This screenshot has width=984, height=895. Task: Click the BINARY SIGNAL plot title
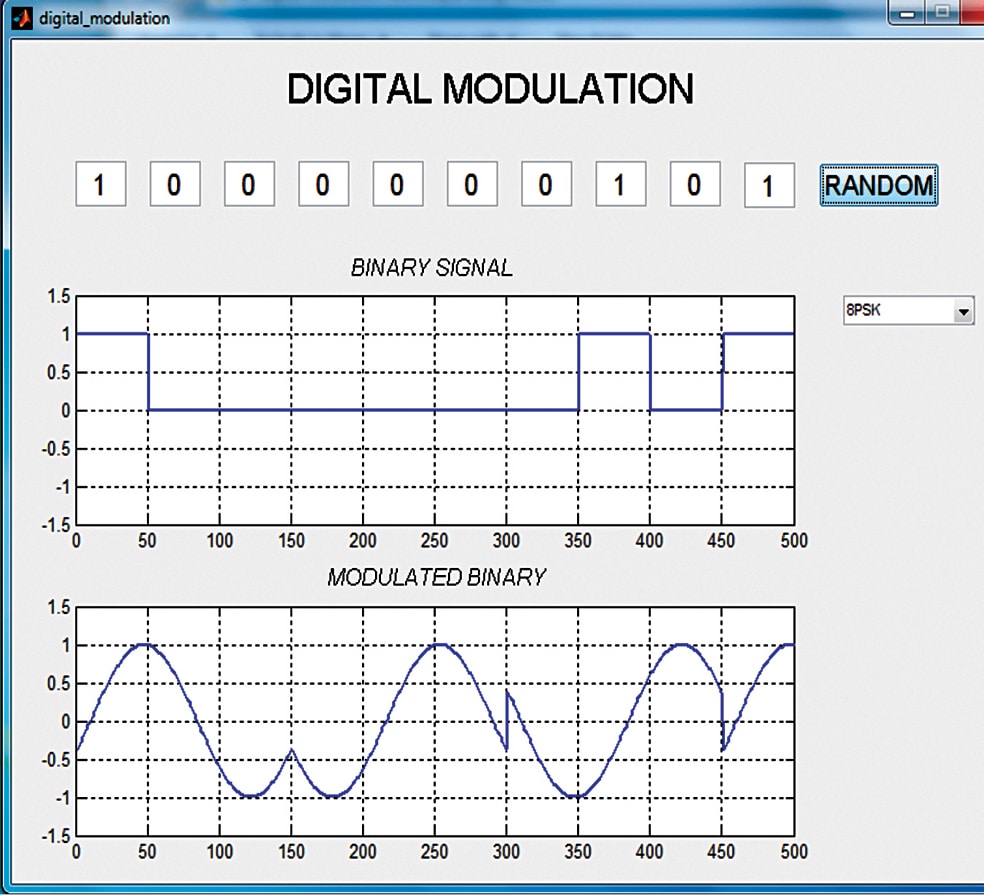tap(432, 268)
